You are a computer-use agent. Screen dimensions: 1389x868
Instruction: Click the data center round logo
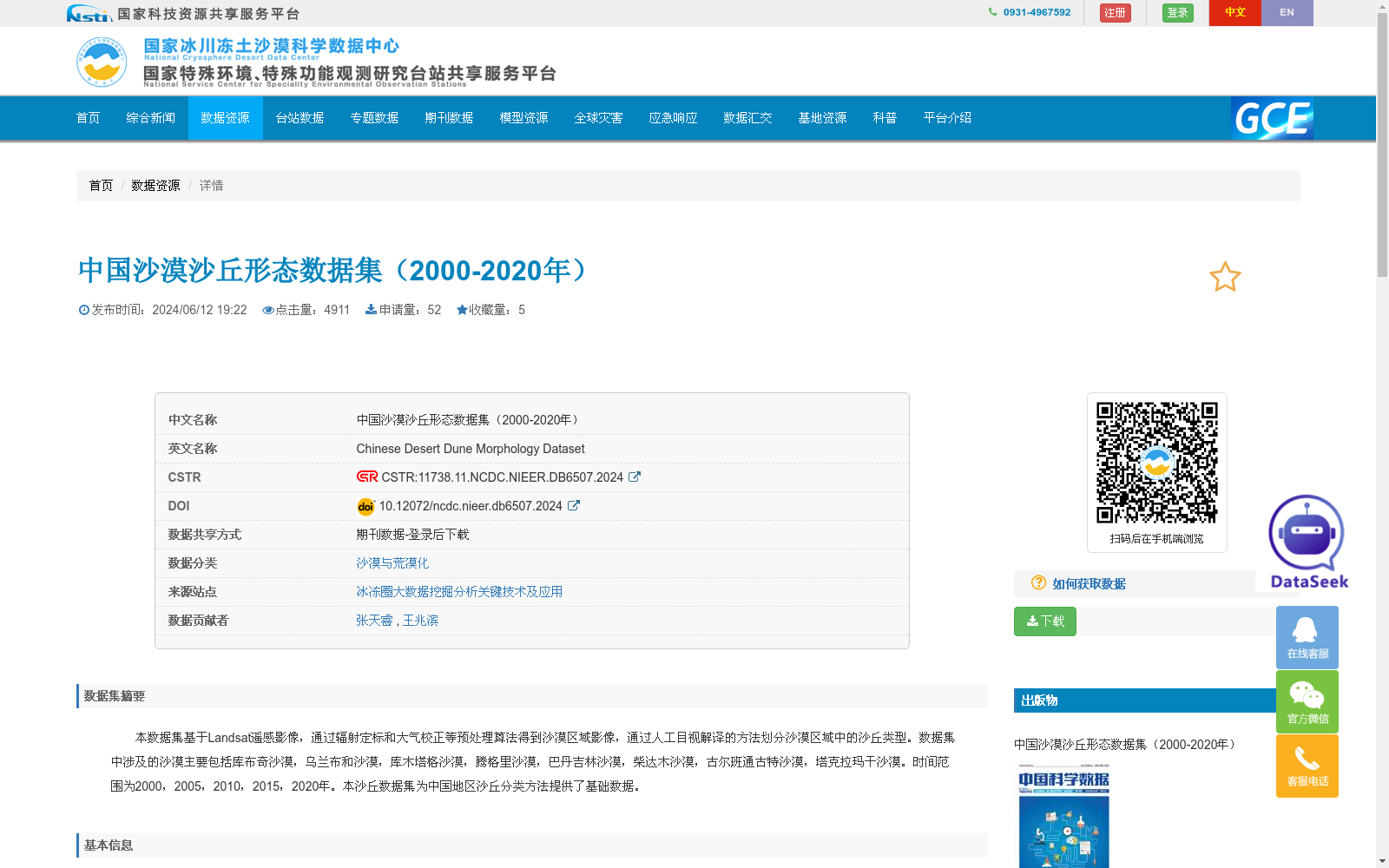[102, 62]
